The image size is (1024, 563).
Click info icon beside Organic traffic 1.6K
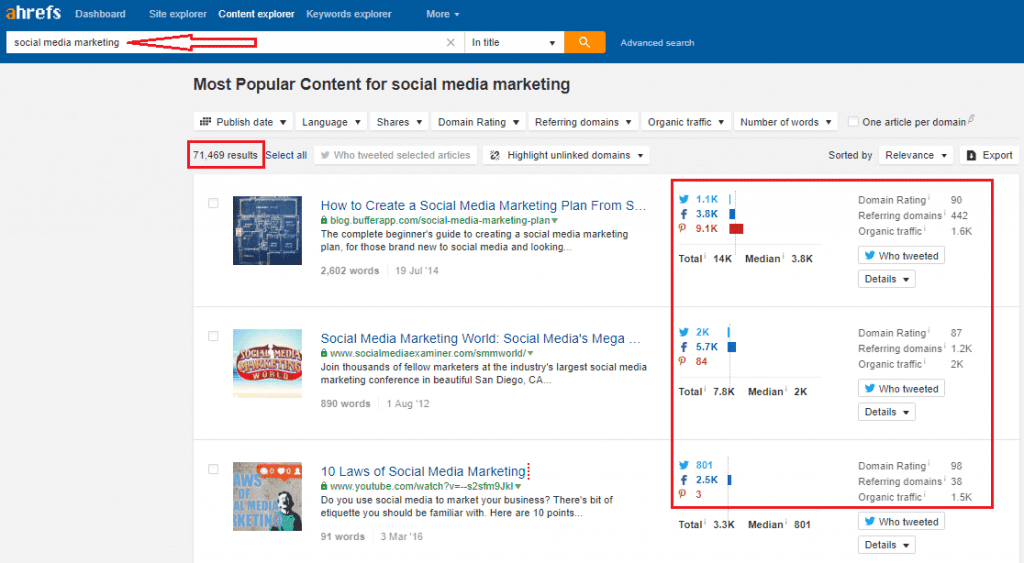924,228
